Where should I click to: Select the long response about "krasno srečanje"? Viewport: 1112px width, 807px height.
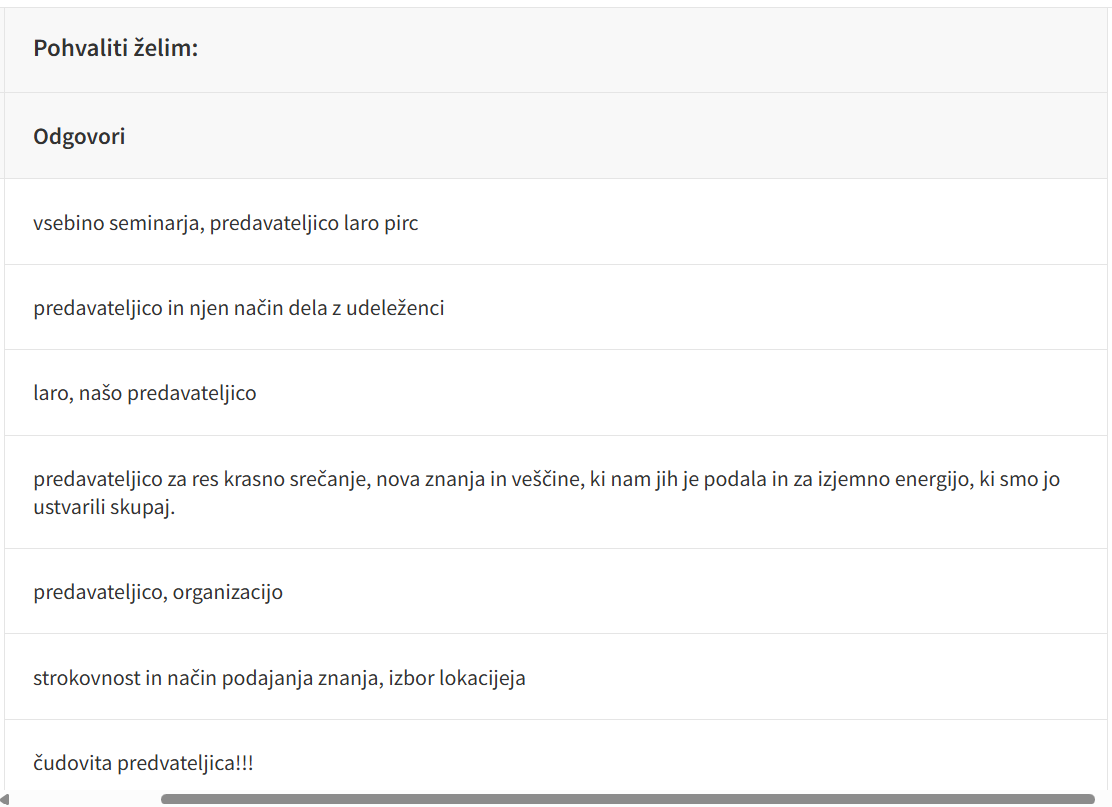pyautogui.click(x=555, y=492)
